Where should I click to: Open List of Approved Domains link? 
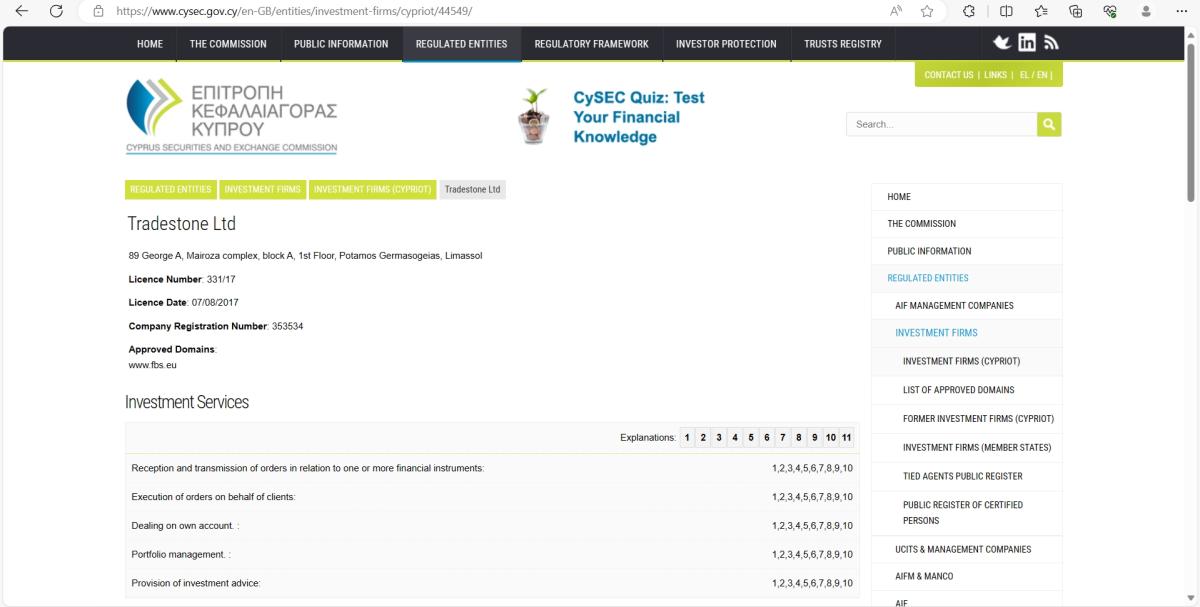[x=958, y=390]
